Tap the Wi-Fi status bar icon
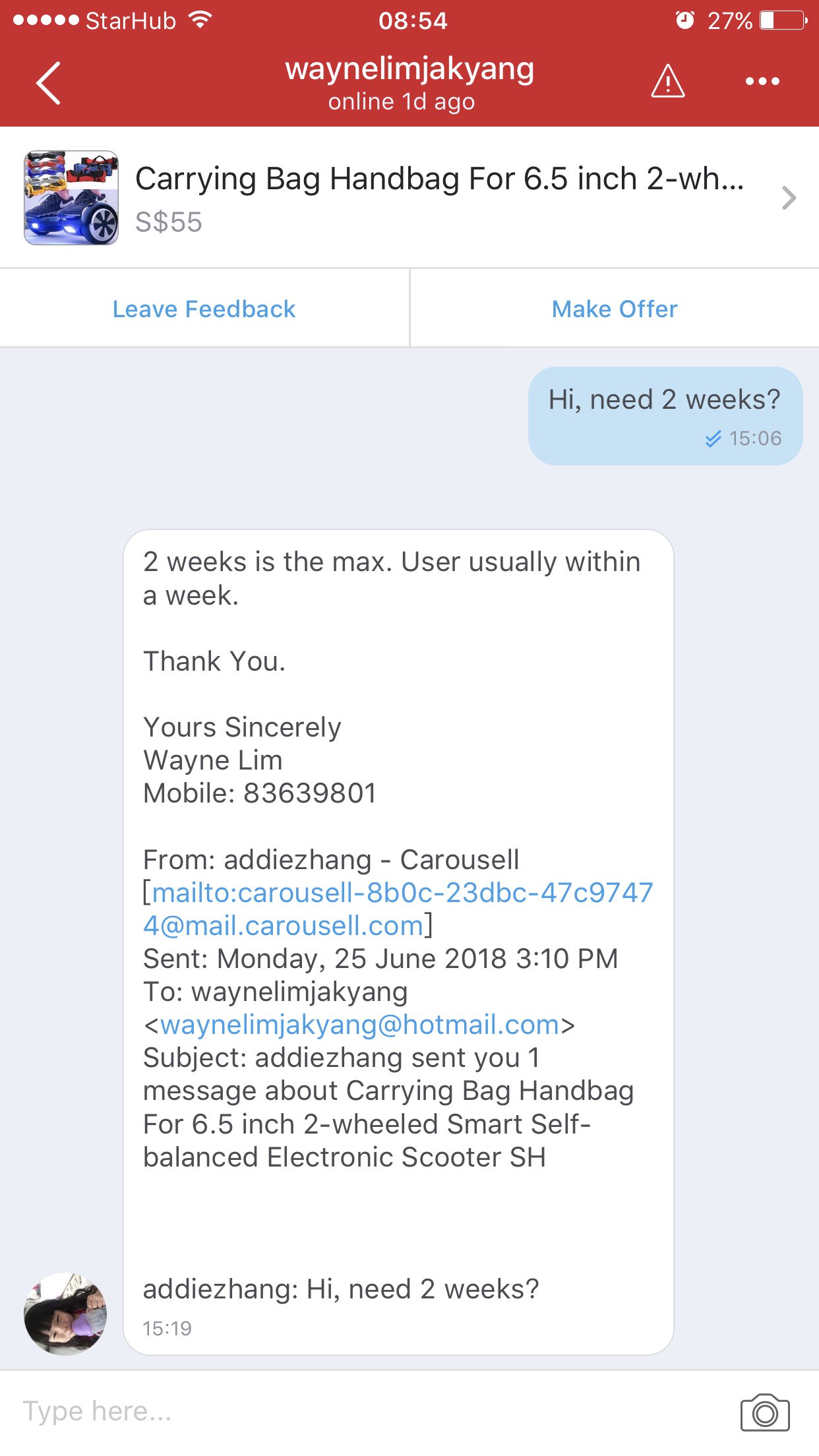The height and width of the screenshot is (1456, 819). (x=200, y=20)
